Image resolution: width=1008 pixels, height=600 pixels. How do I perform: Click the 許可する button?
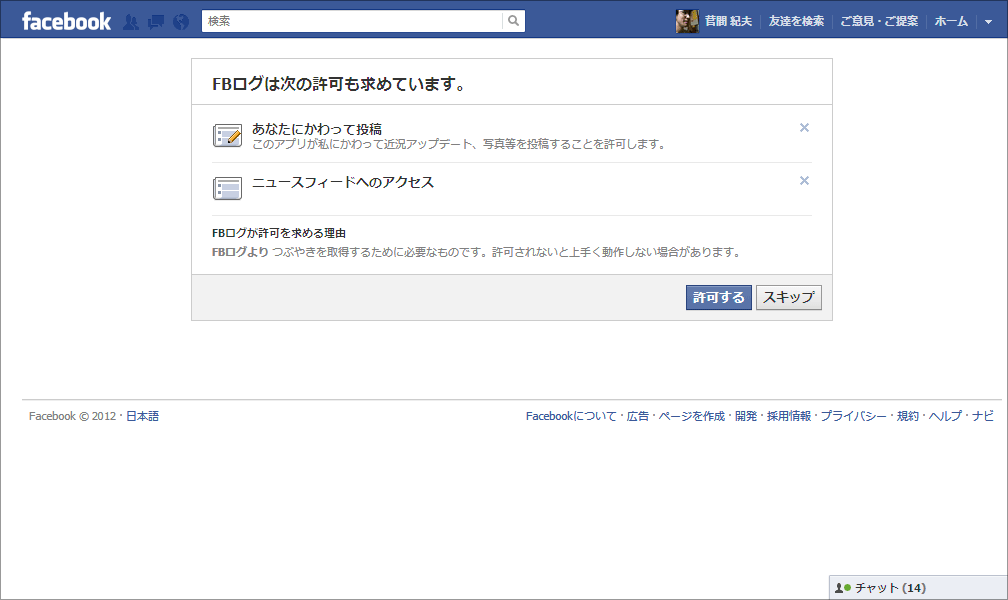tap(719, 298)
